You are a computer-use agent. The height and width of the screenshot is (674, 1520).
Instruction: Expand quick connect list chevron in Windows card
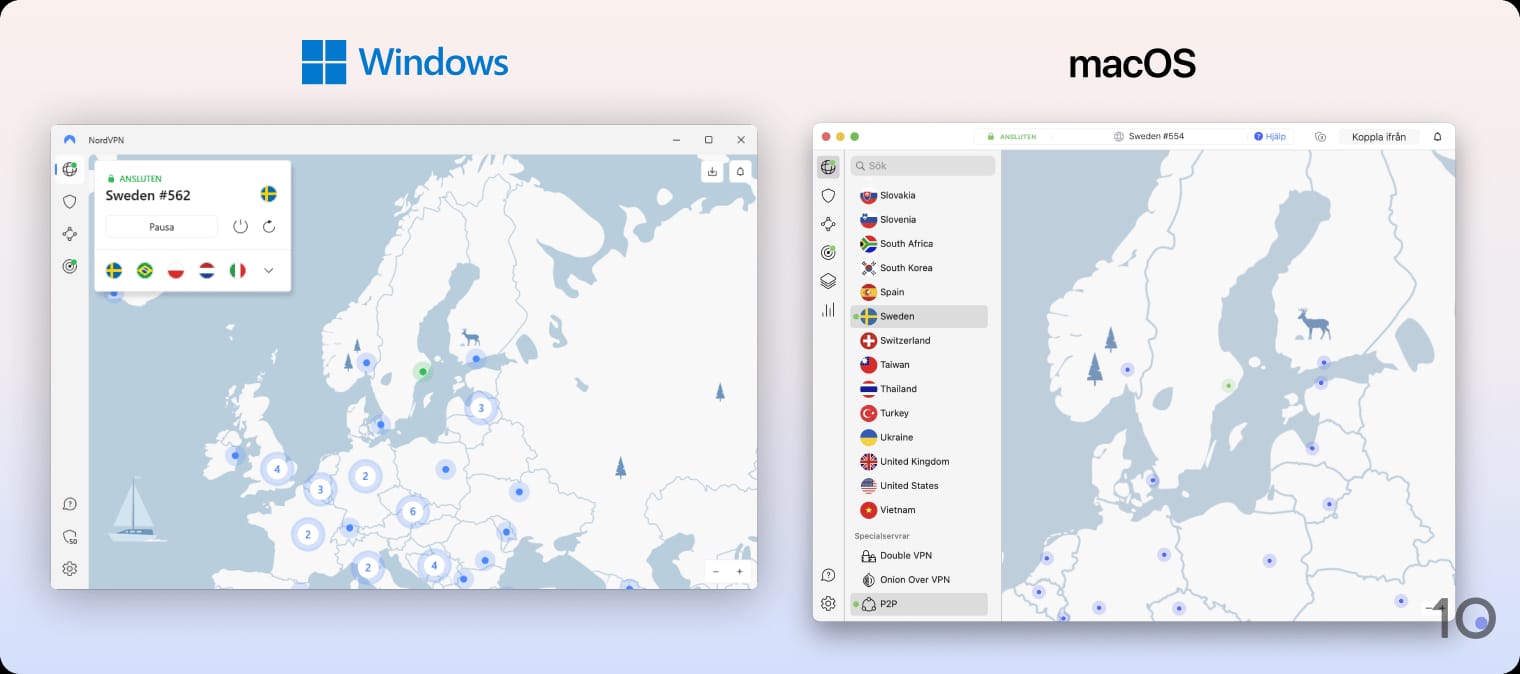pos(269,270)
